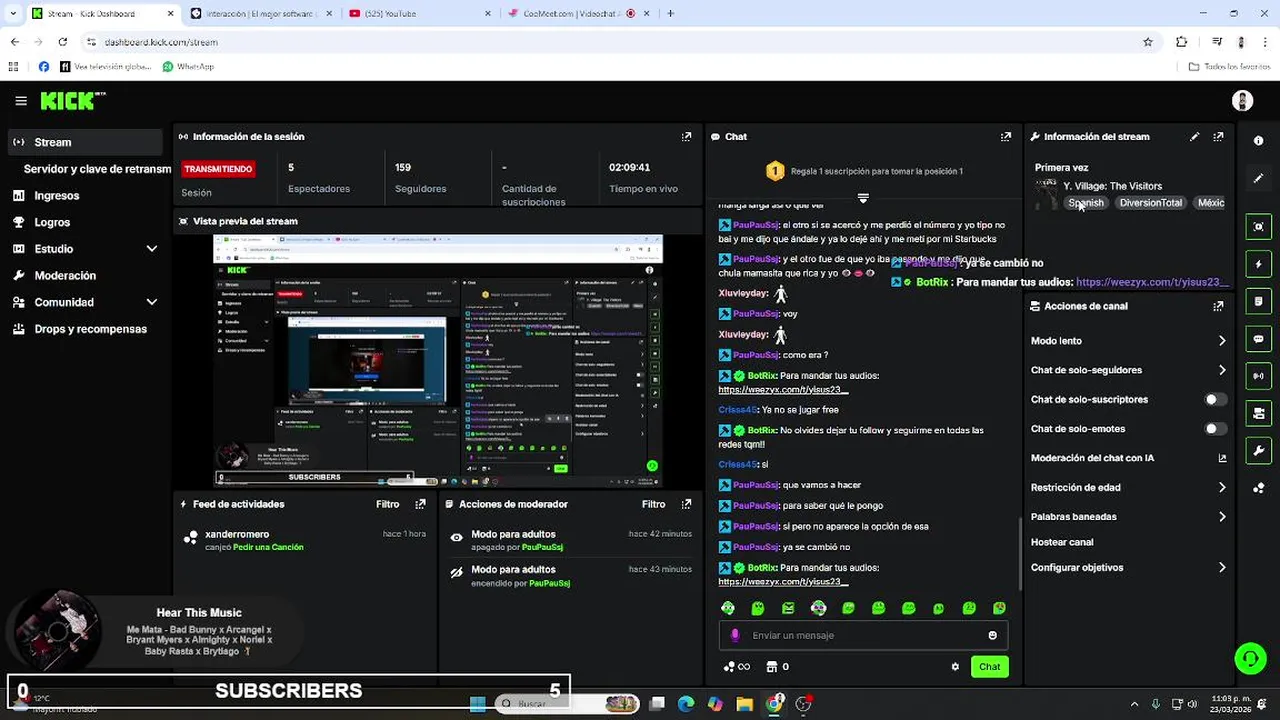Open Modo lento options
This screenshot has height=720, width=1280.
1128,341
